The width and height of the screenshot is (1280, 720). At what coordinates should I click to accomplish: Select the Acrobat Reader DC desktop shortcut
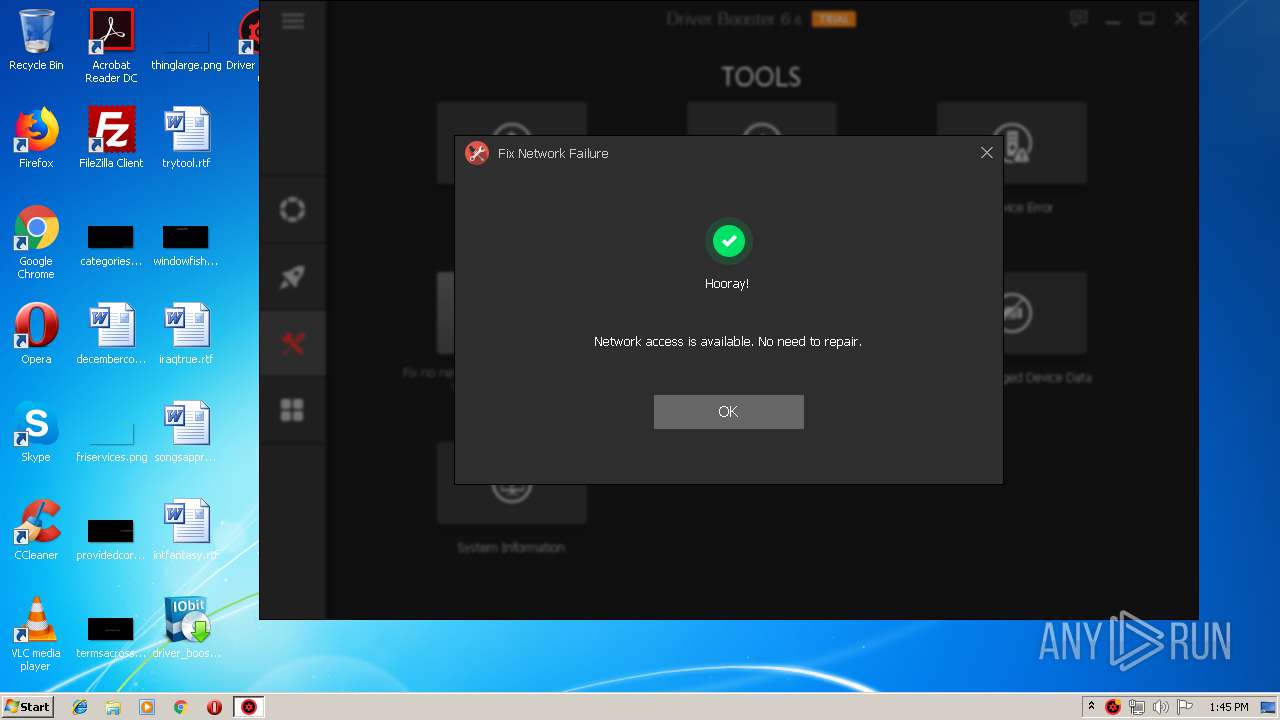(111, 46)
